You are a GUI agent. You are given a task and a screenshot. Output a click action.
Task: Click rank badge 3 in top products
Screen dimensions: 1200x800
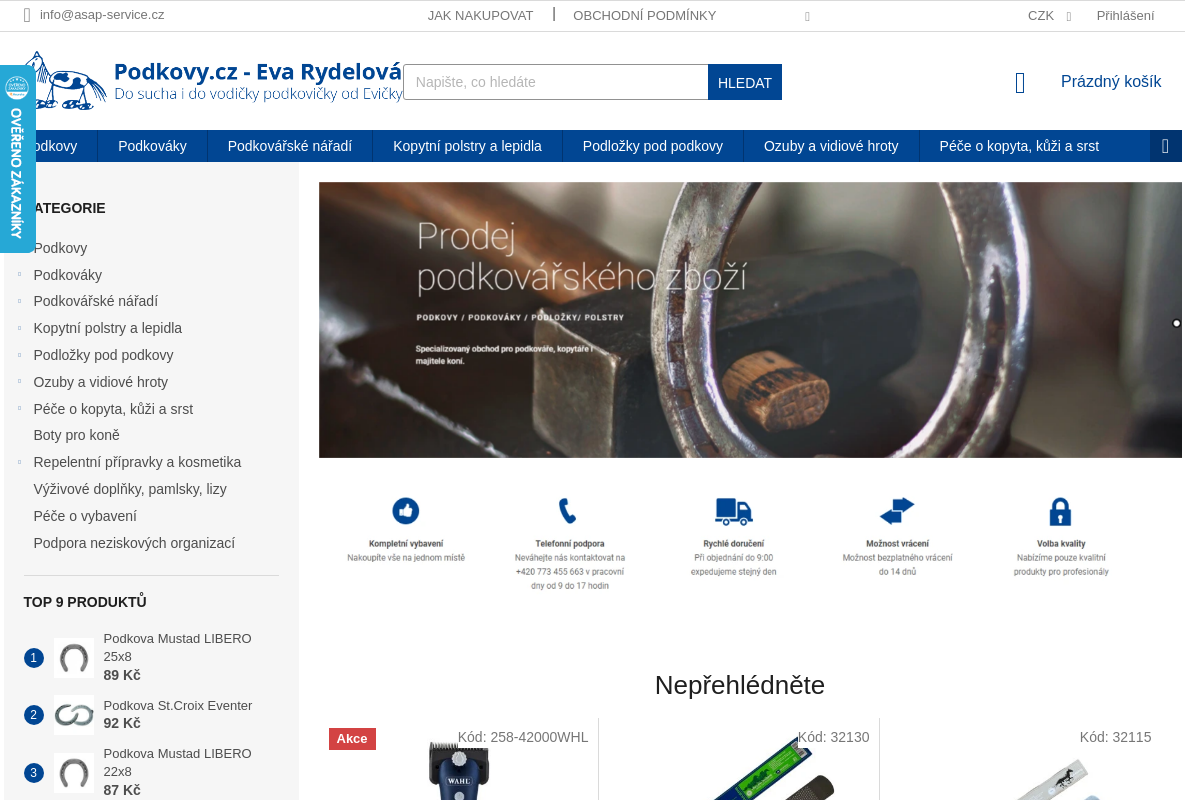[34, 773]
